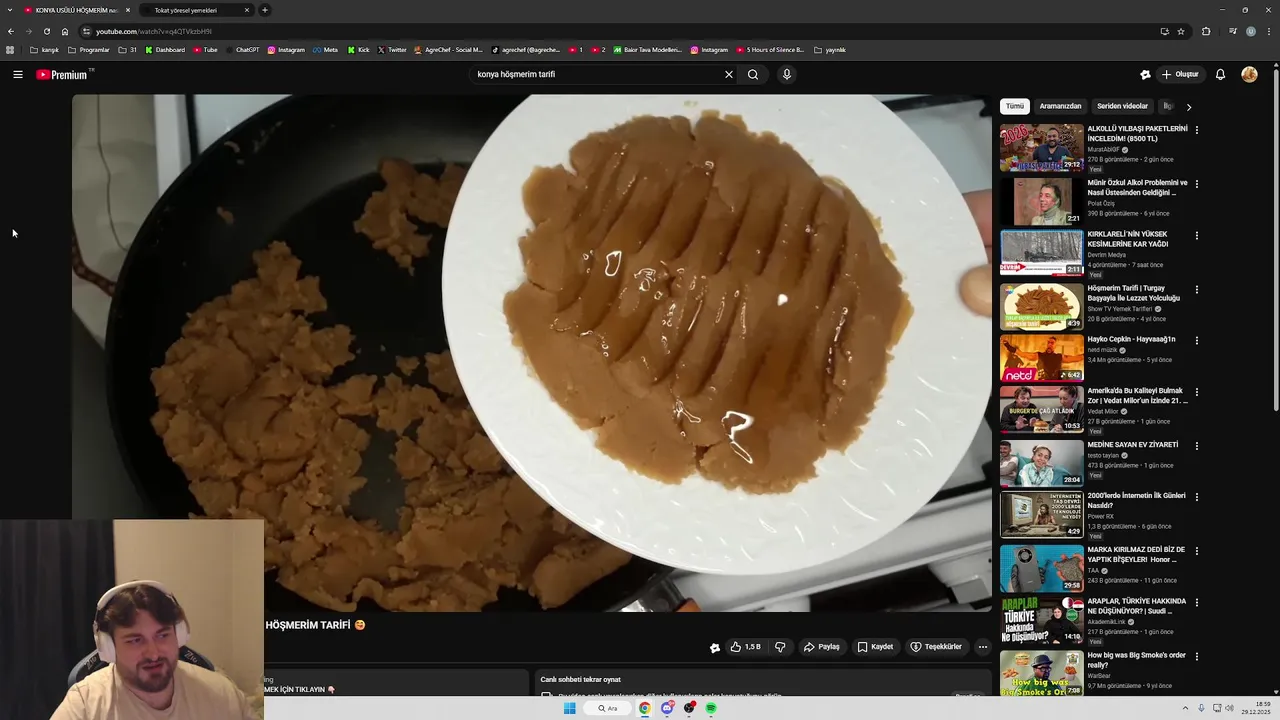Click Canlı sohbeti tekrar oynat text

(581, 680)
